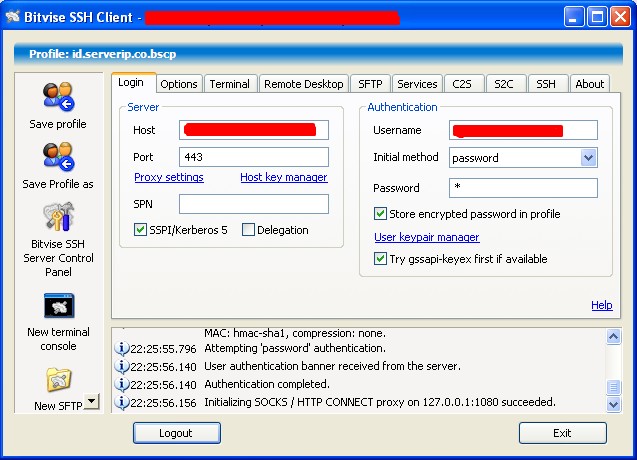Uncheck Store encrypted password in profile
This screenshot has width=637, height=460.
[380, 214]
